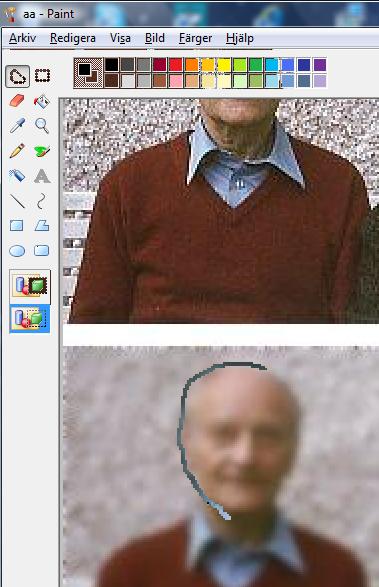Viewport: 379px width, 587px height.
Task: Open the Bild menu
Action: point(155,38)
